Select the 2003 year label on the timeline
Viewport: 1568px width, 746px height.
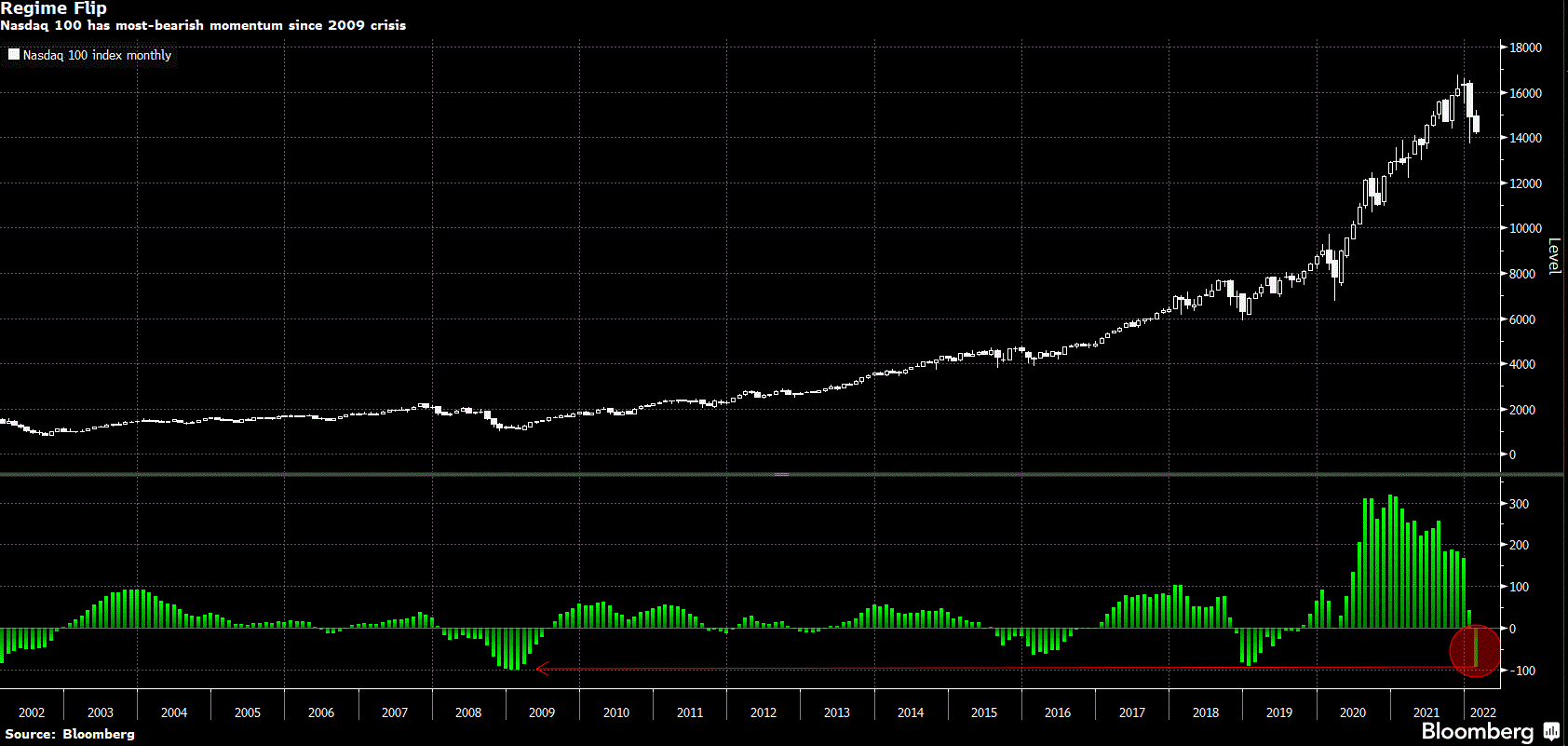pos(101,712)
